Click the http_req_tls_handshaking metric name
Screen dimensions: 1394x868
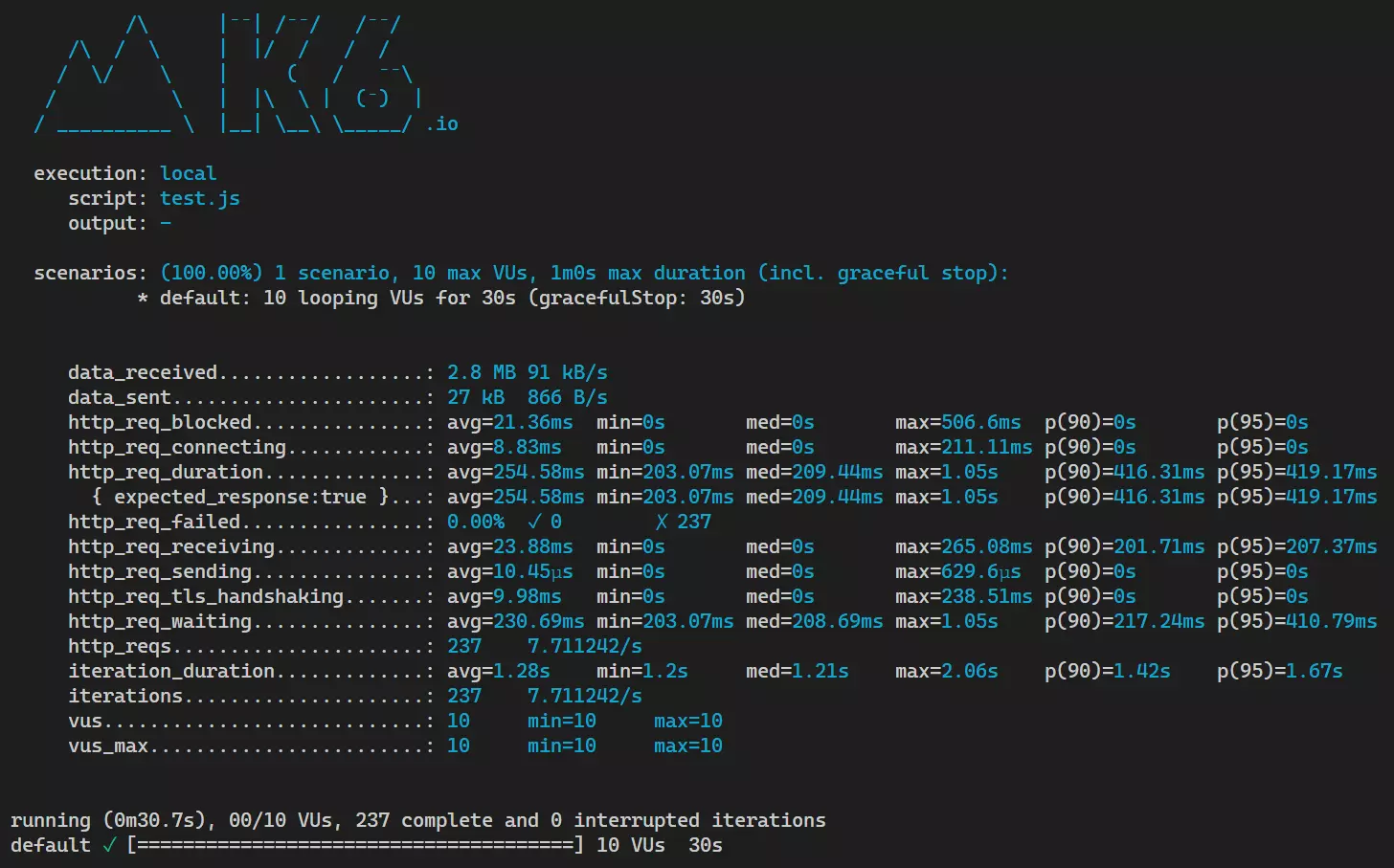click(206, 596)
